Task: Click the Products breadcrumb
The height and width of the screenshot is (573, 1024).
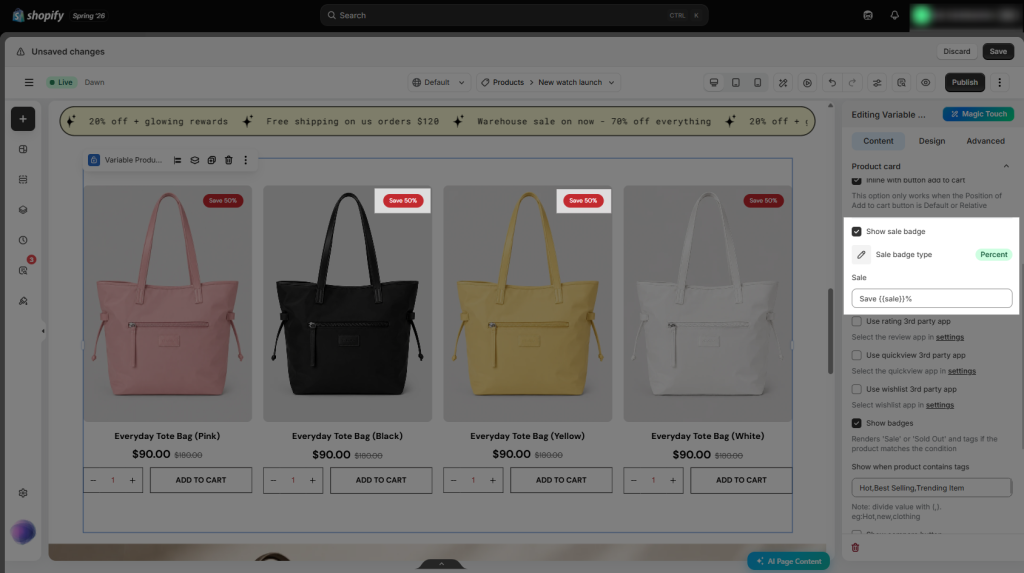Action: click(508, 82)
